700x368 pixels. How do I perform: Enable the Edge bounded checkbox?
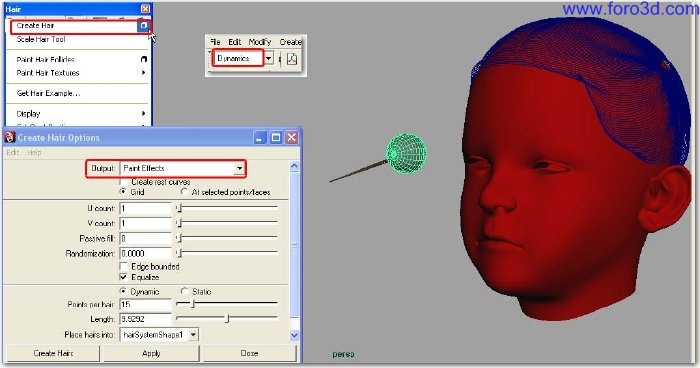(124, 267)
